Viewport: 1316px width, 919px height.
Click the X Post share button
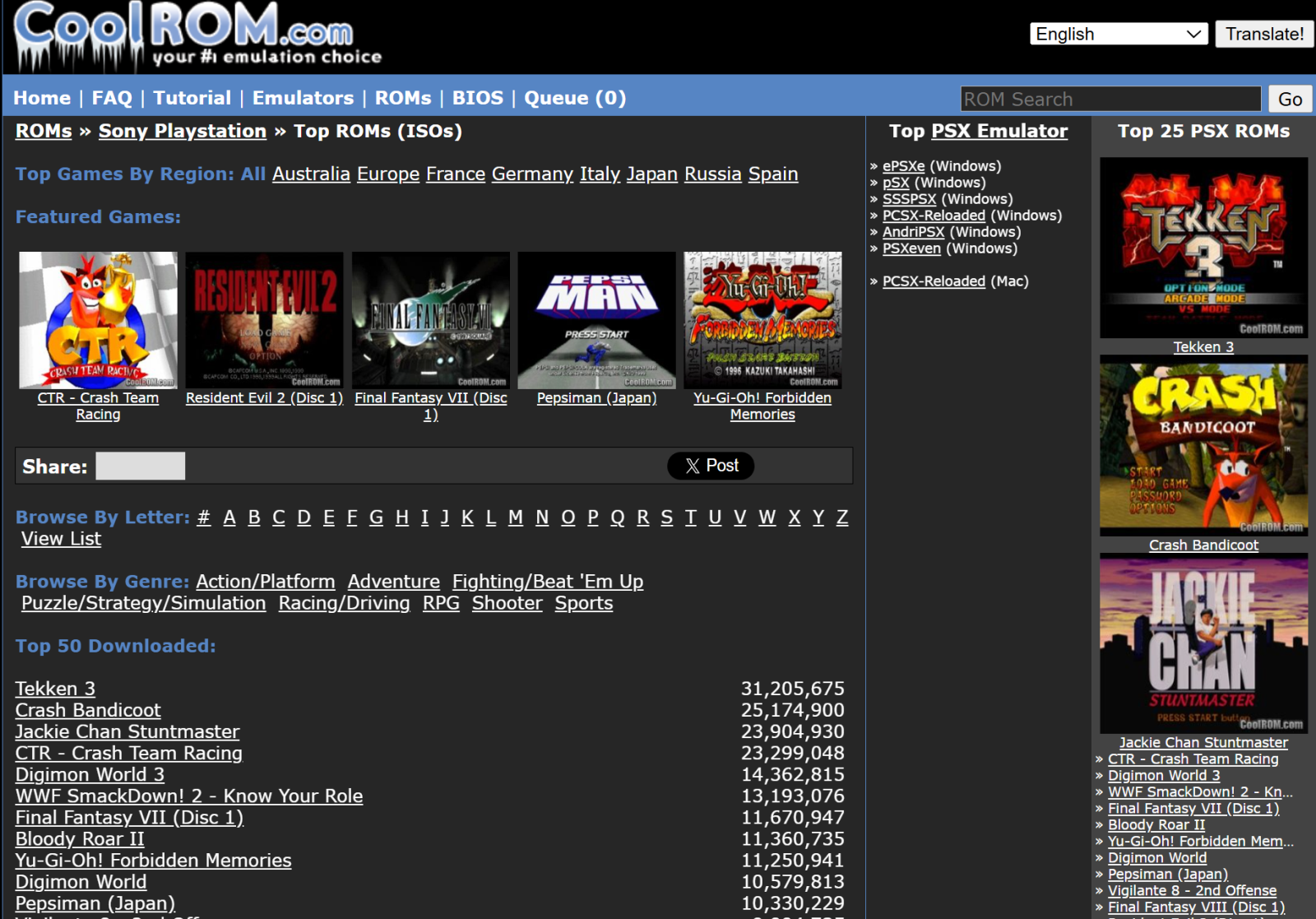(x=711, y=466)
